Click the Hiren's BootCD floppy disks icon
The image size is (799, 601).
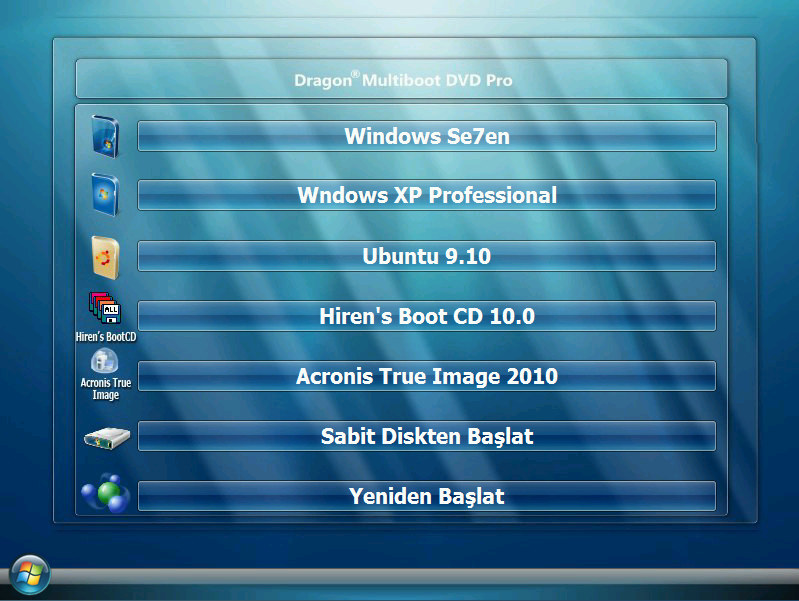pos(105,308)
